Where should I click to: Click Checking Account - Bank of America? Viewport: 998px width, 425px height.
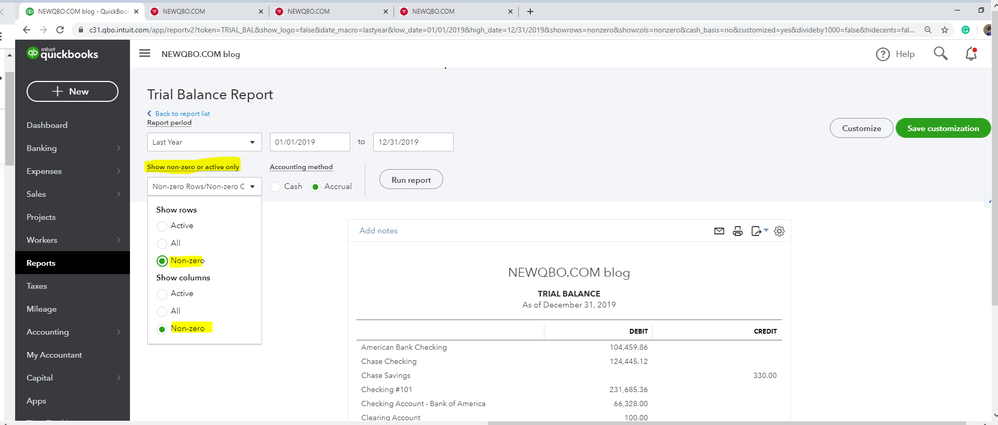coord(423,403)
